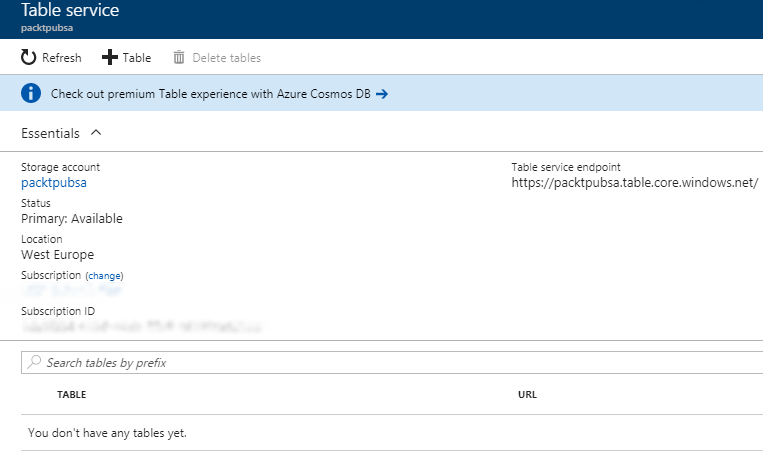This screenshot has width=763, height=453.
Task: Select the Table service endpoint URL text
Action: pos(634,183)
